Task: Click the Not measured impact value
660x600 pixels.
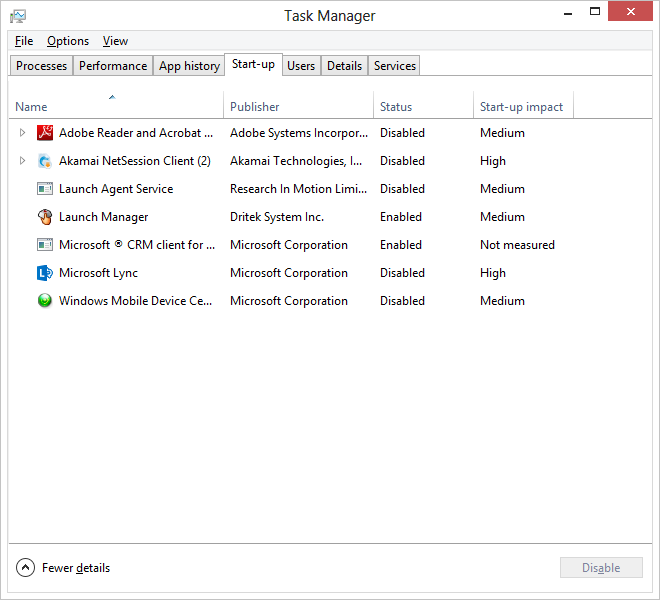Action: tap(517, 245)
